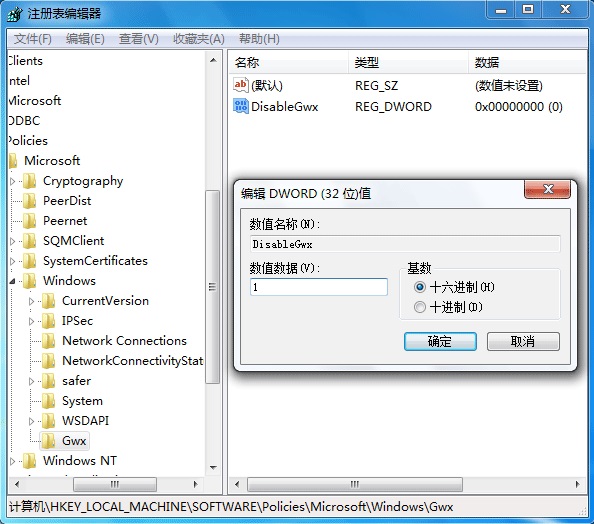Open the 文件(F) menu
The width and height of the screenshot is (594, 524).
point(33,39)
